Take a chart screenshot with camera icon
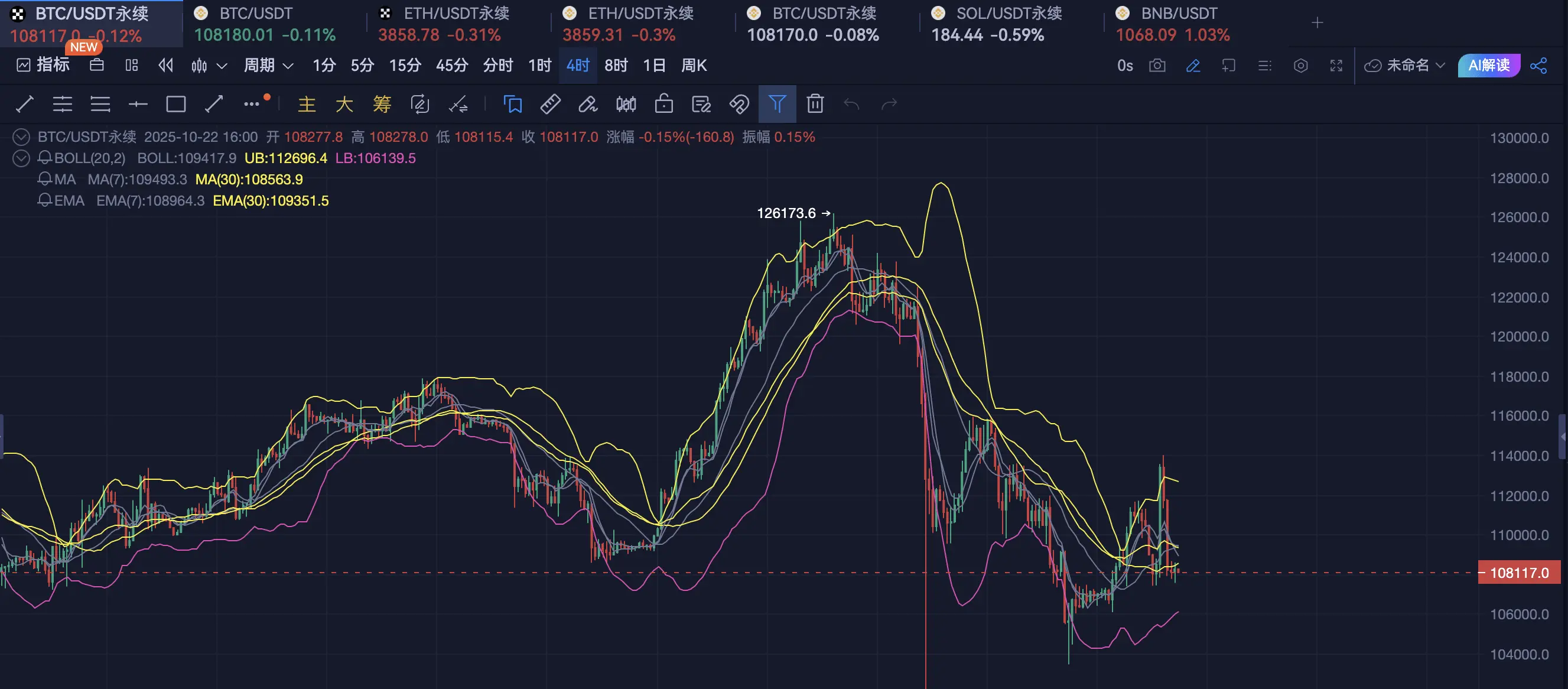The height and width of the screenshot is (689, 1568). point(1157,65)
